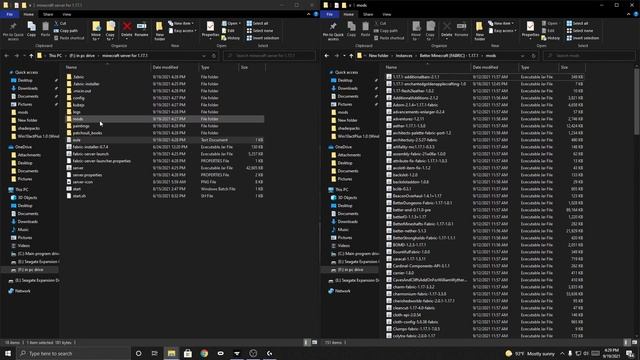Click Copy path in left window ribbon

[x=66, y=31]
